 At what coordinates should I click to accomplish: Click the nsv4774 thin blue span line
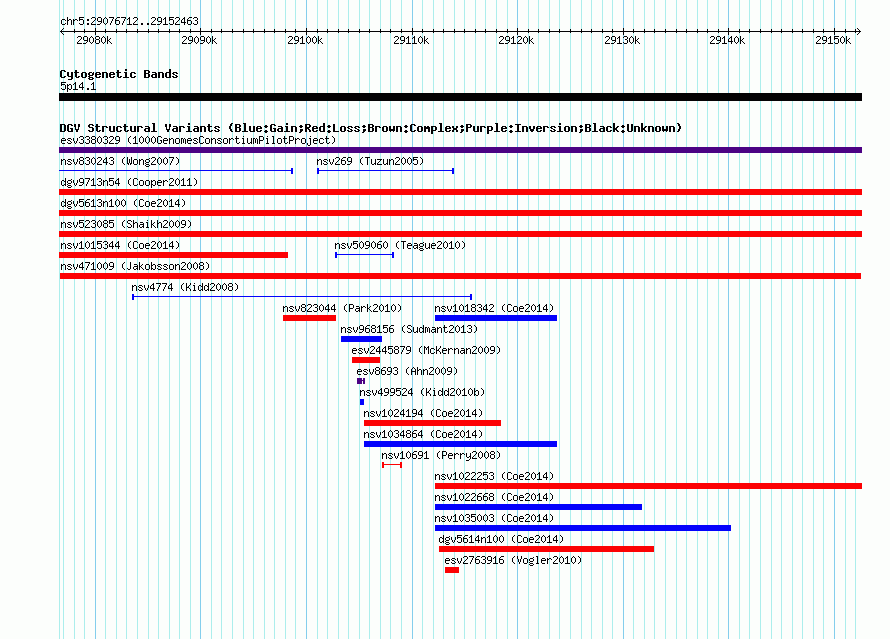click(302, 297)
